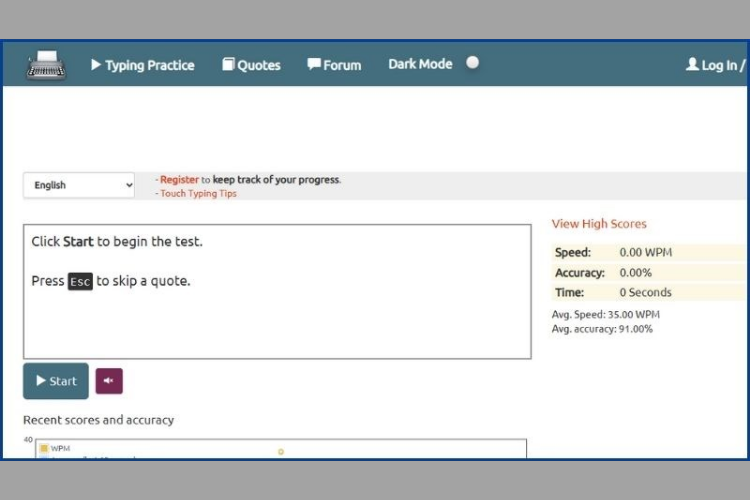Click the Accuracy 0.00% value

click(x=635, y=273)
